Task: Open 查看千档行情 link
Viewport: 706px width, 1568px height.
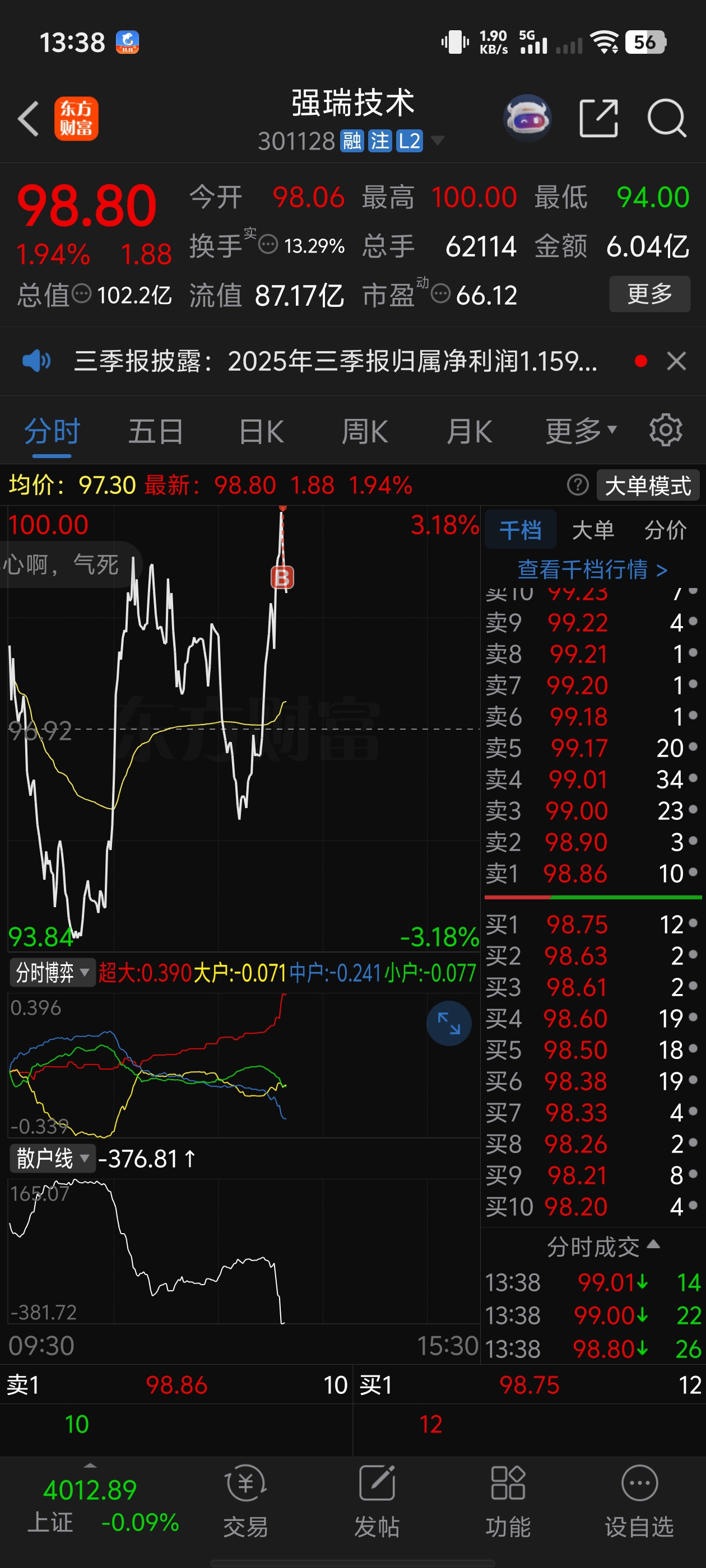Action: [592, 569]
